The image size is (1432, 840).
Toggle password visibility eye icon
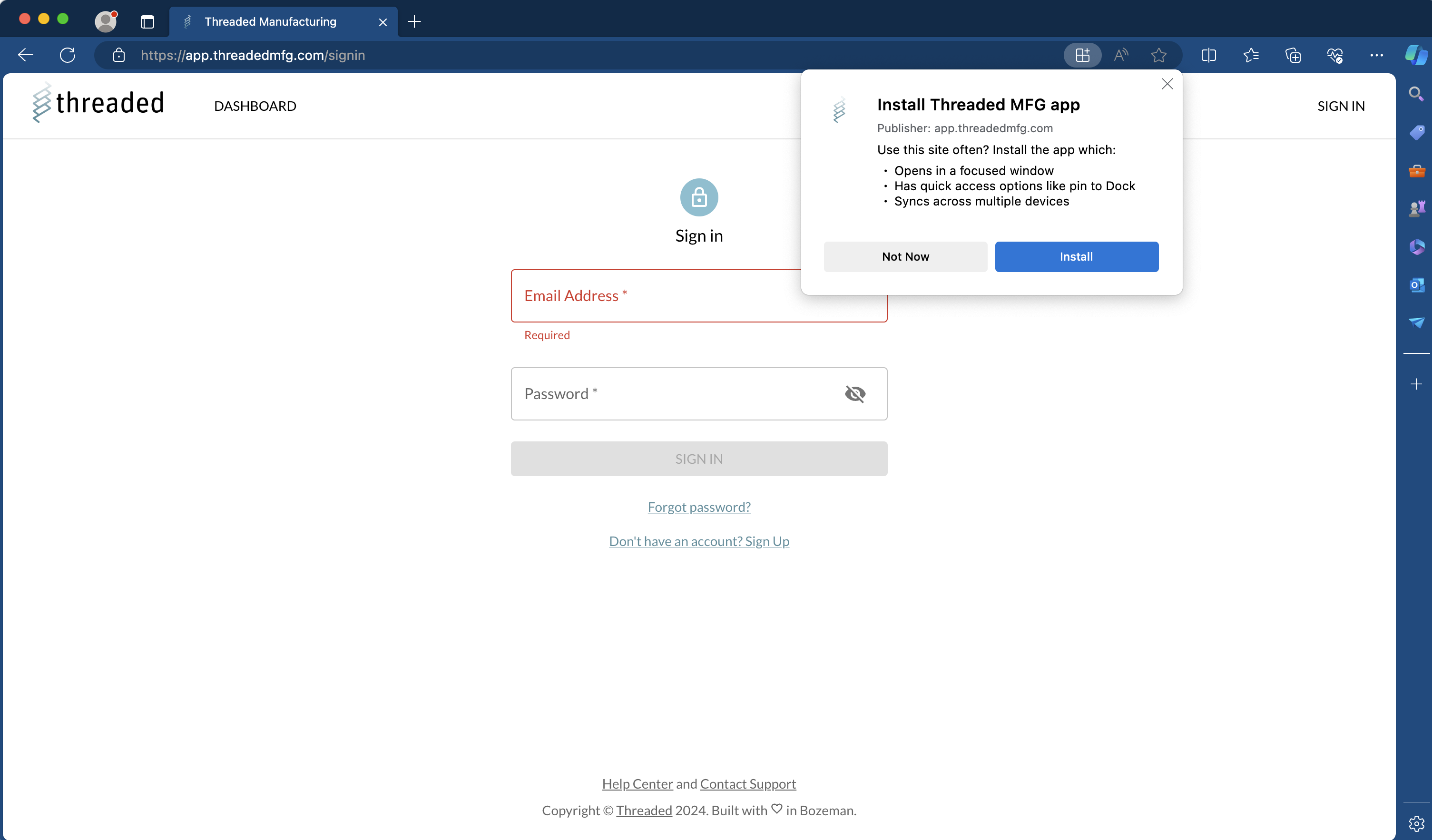point(854,393)
